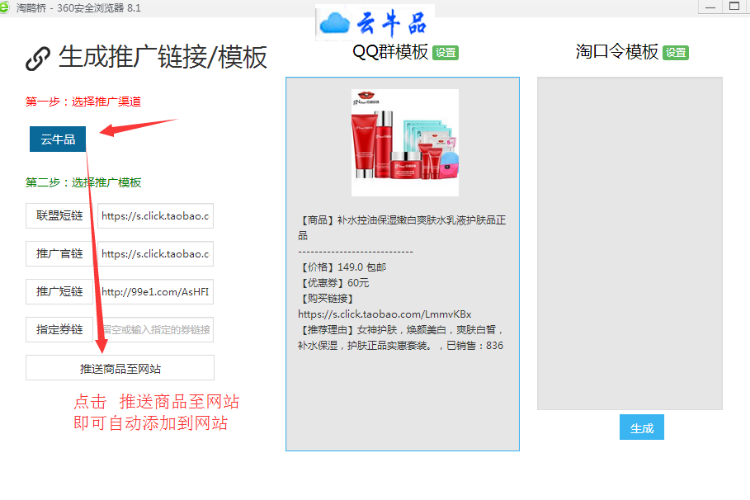750x500 pixels.
Task: Click the s.click.taobao.com/LmmvKBx purchase link
Action: pyautogui.click(x=385, y=314)
